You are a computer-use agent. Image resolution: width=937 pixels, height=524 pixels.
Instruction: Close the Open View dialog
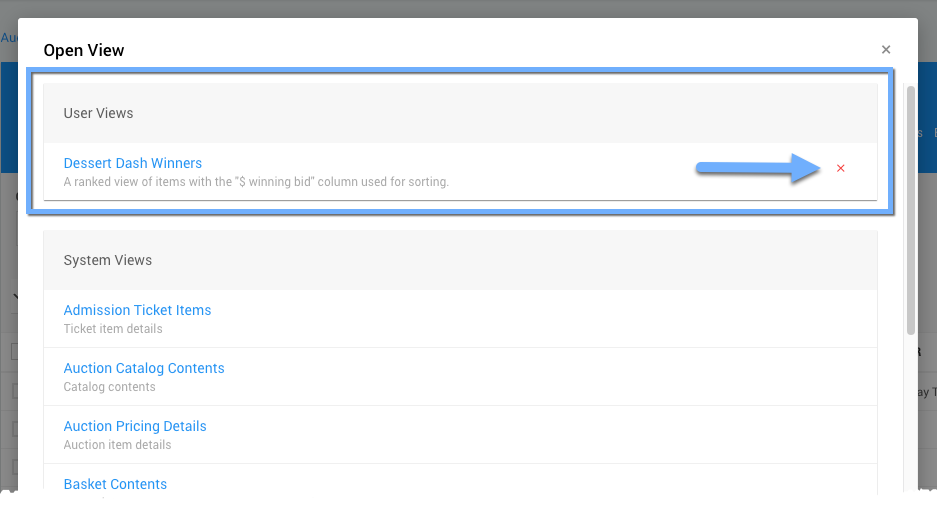(x=885, y=49)
